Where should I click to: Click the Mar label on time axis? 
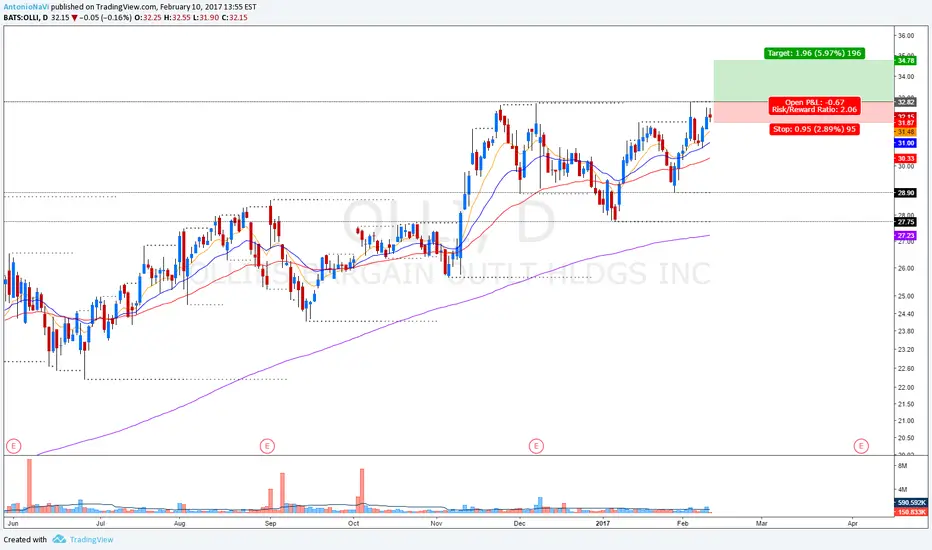761,523
